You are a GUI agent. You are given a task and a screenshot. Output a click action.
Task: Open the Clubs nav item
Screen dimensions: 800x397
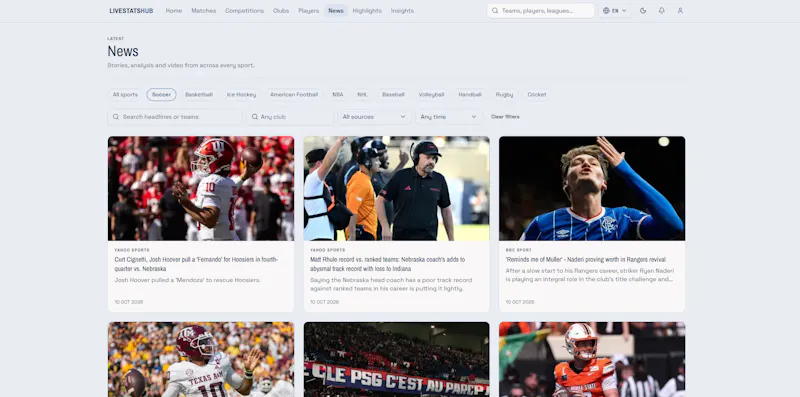click(281, 11)
